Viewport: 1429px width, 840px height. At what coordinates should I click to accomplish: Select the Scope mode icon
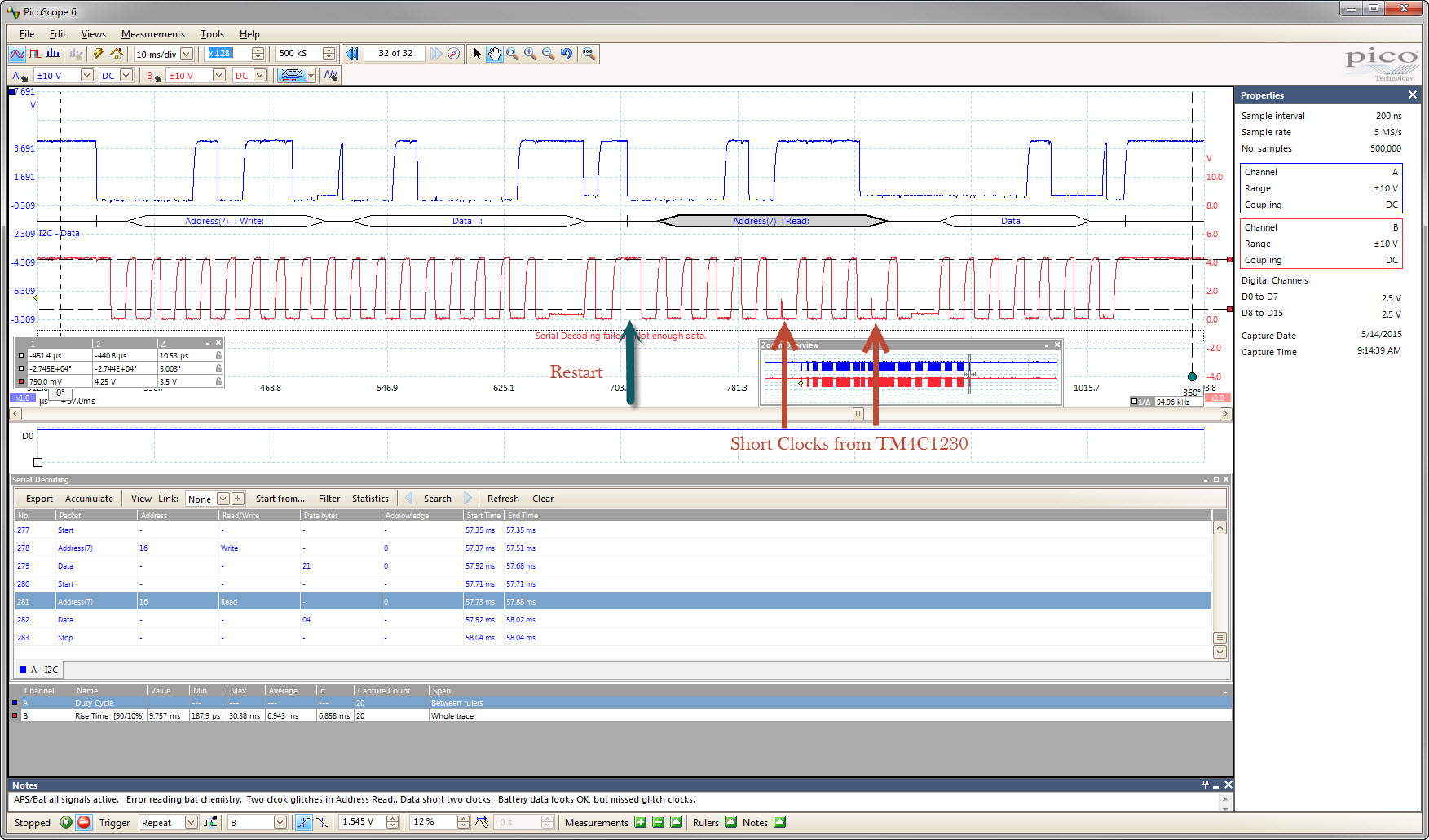pyautogui.click(x=16, y=54)
